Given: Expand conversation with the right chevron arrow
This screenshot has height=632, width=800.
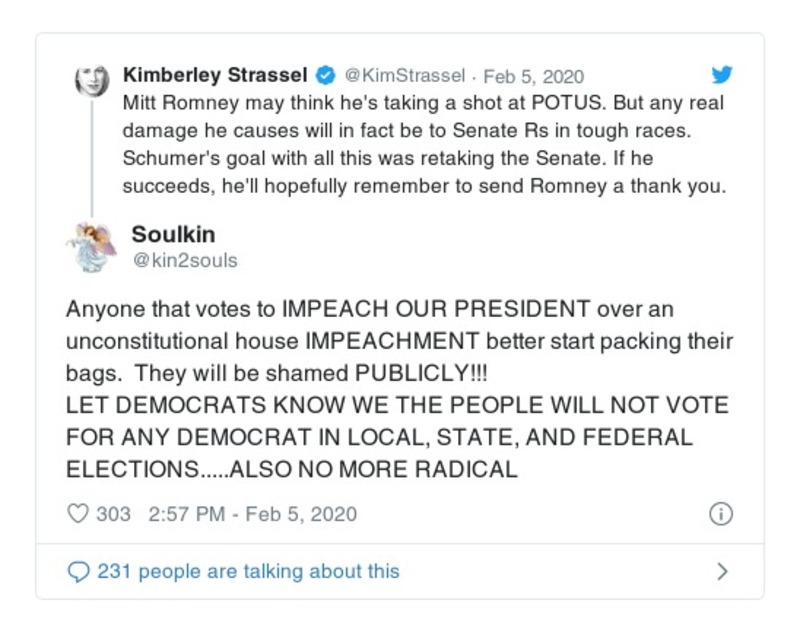Looking at the screenshot, I should click(x=722, y=572).
